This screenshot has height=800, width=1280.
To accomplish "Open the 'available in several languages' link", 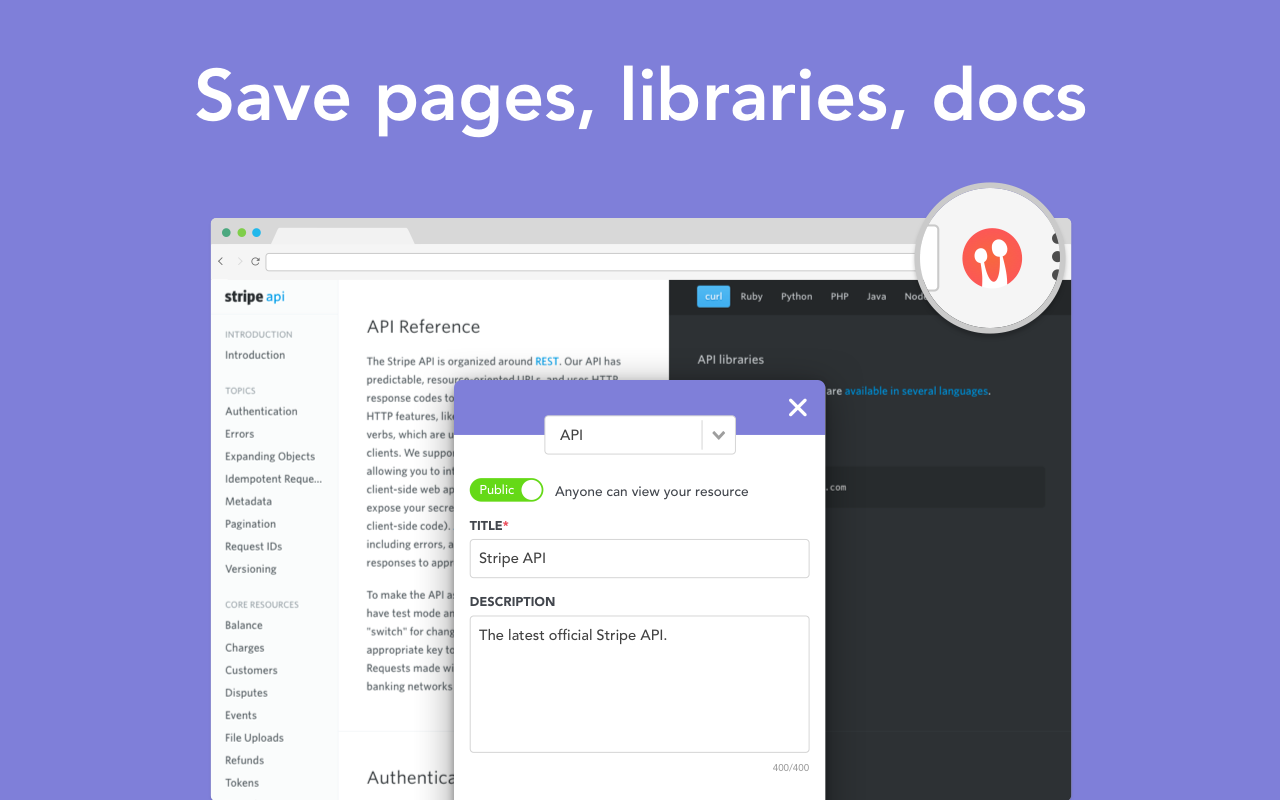I will point(916,391).
